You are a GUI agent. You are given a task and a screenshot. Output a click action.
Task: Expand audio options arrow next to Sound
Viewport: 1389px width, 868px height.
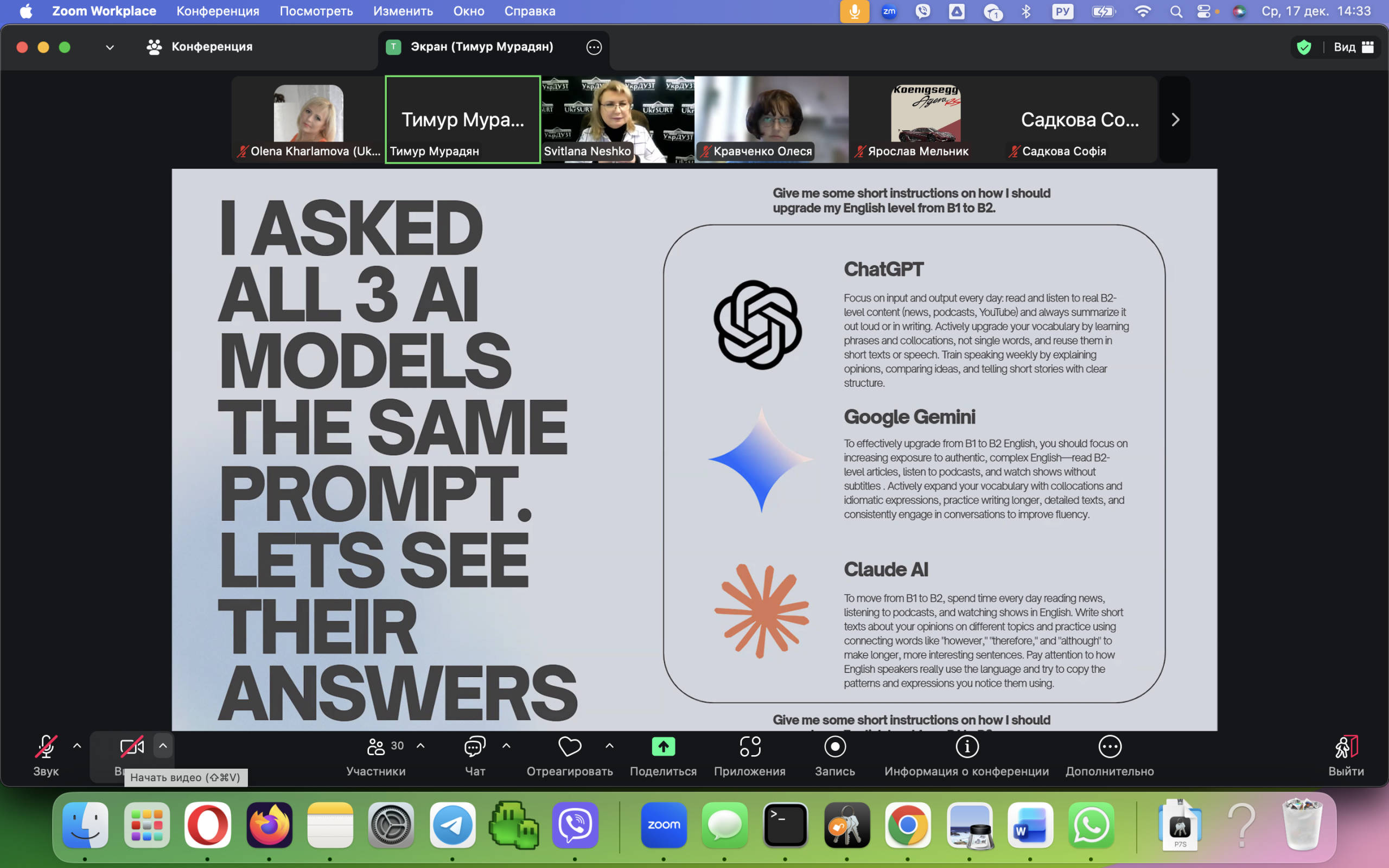(x=77, y=746)
